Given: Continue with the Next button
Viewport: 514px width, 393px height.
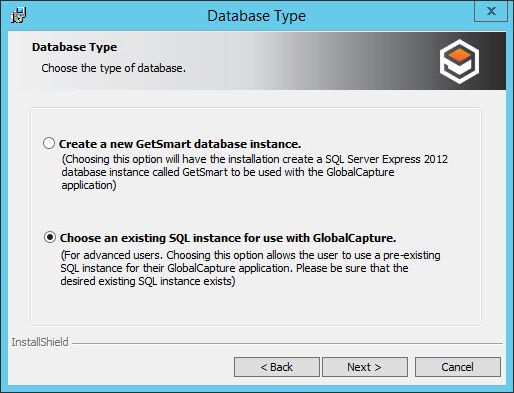Looking at the screenshot, I should pos(365,367).
